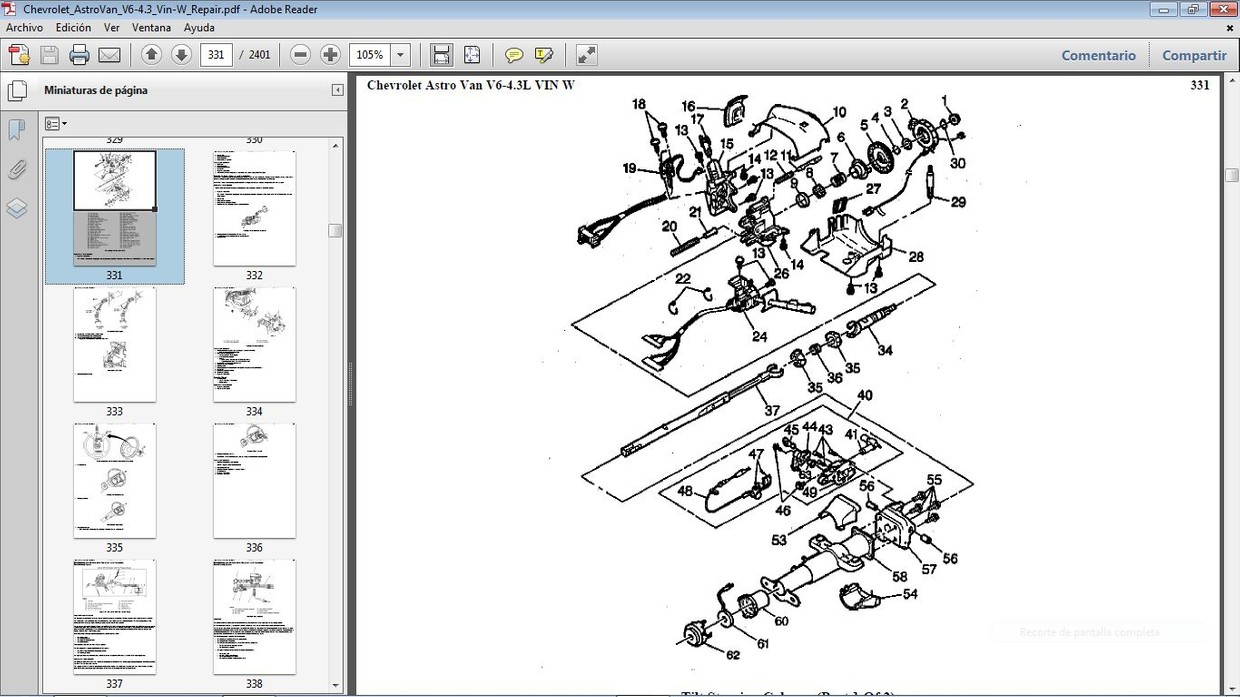Click the send by email envelope icon
1240x697 pixels.
click(x=109, y=55)
